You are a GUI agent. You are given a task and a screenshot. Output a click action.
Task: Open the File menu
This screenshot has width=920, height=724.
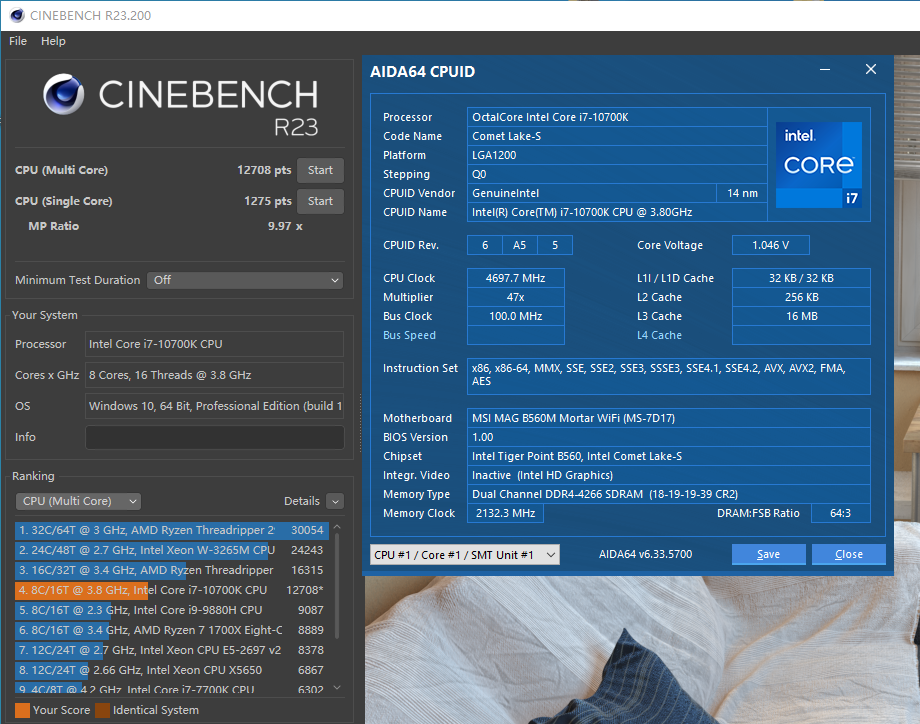click(x=18, y=41)
